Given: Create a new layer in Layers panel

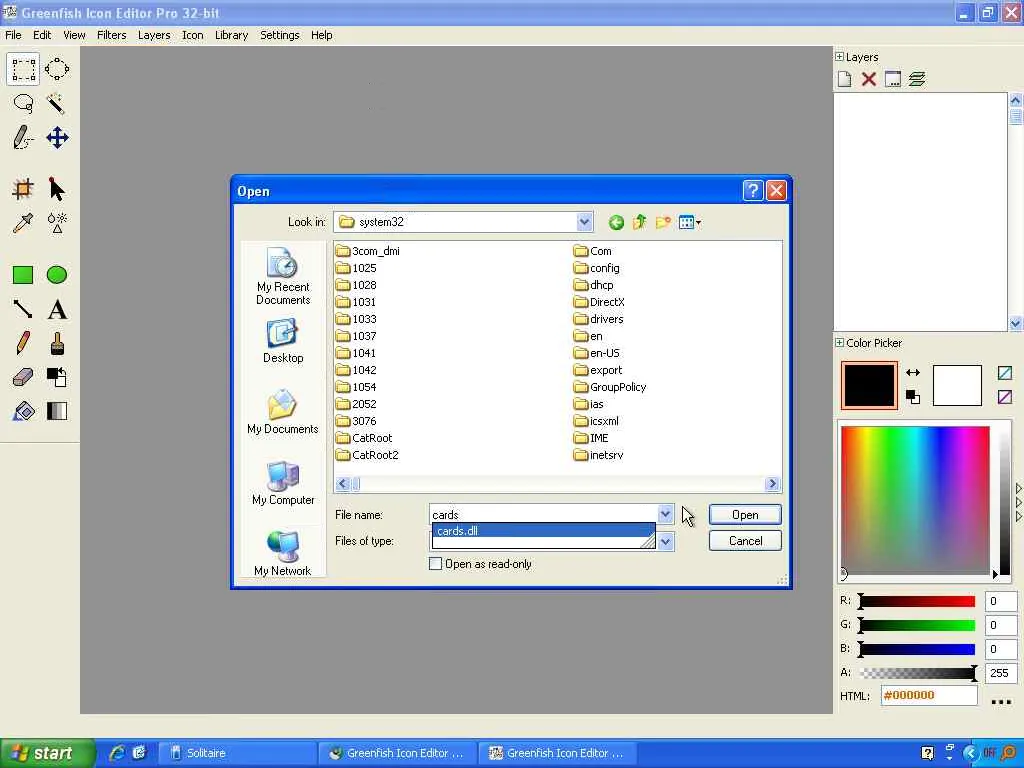Looking at the screenshot, I should coord(844,79).
